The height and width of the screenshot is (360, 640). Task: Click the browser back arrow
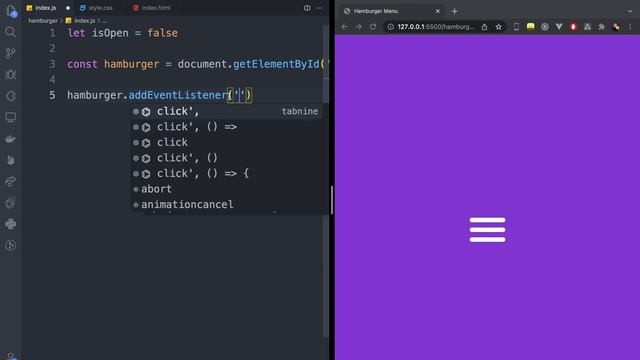[344, 27]
